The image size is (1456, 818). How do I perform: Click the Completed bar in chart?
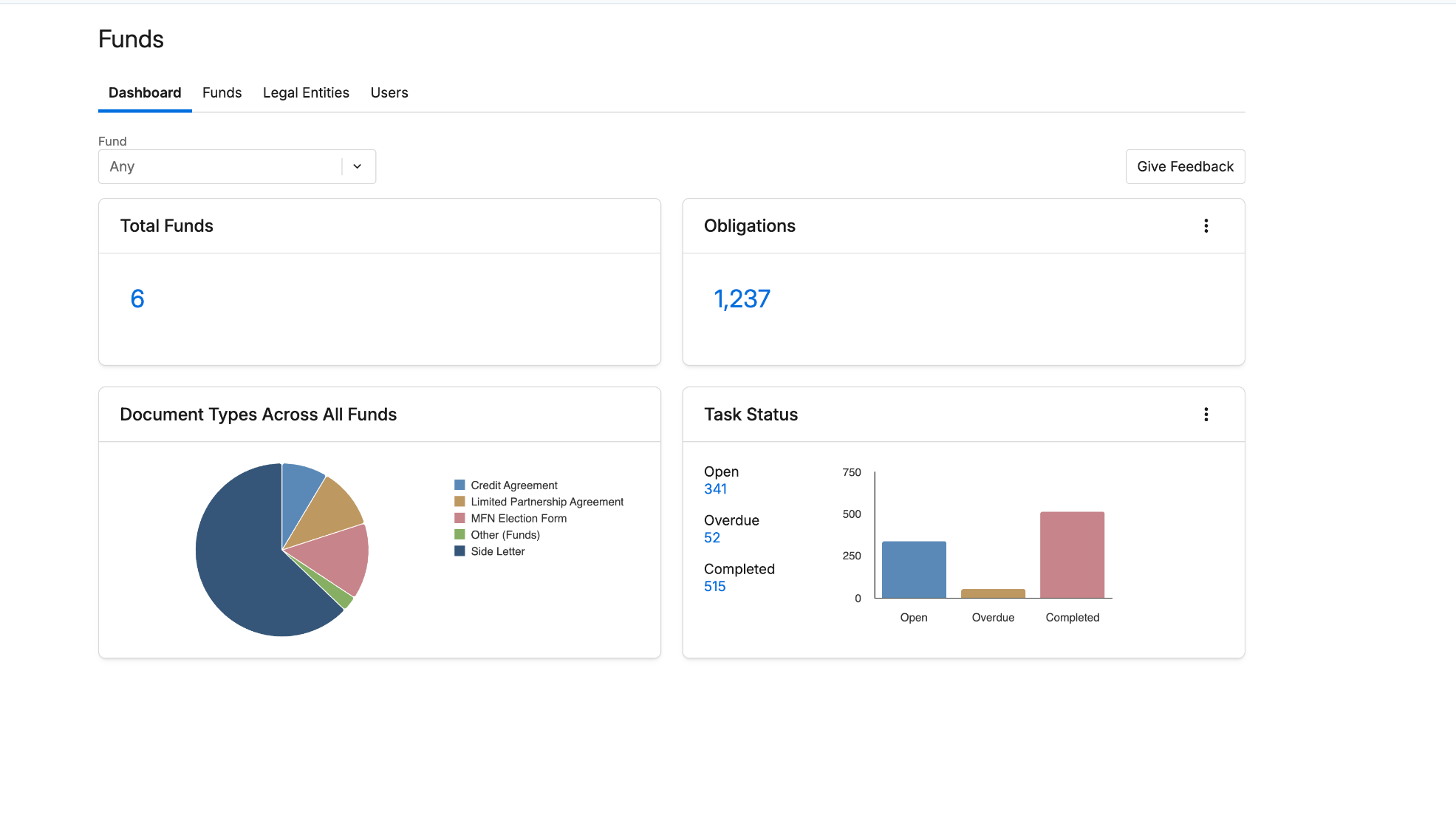click(1071, 555)
